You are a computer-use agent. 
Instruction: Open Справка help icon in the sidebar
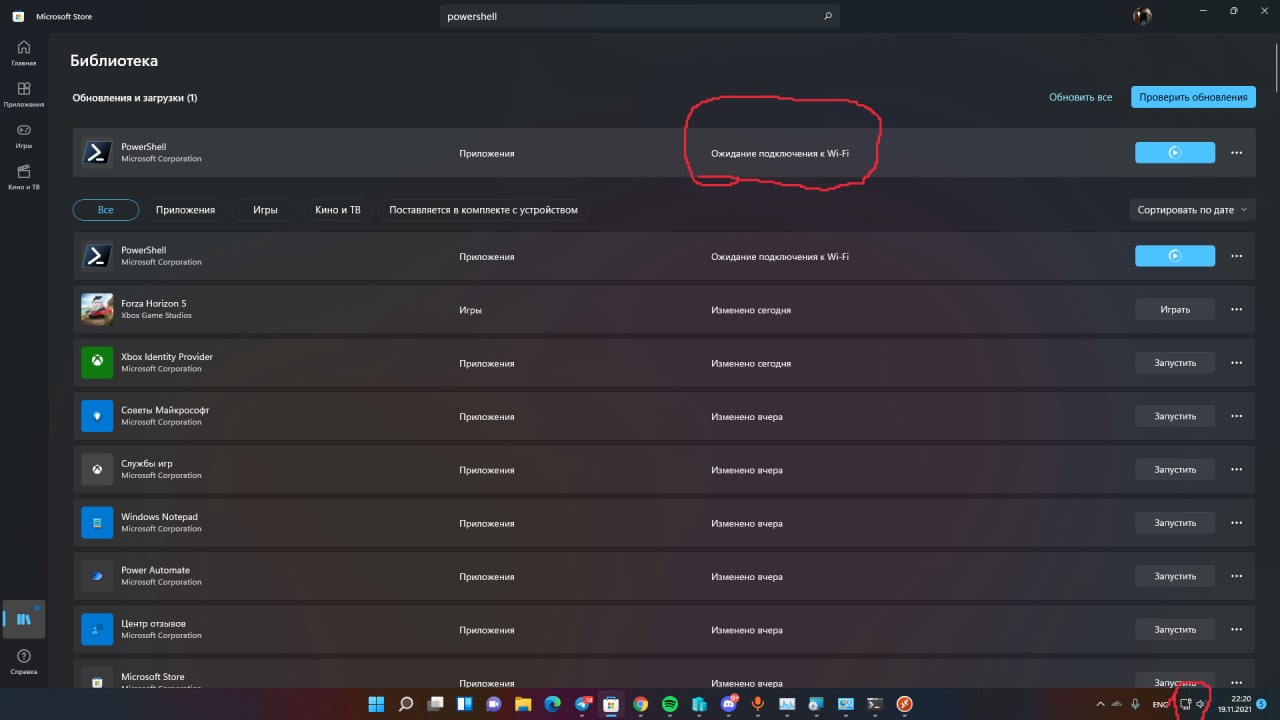click(x=24, y=661)
